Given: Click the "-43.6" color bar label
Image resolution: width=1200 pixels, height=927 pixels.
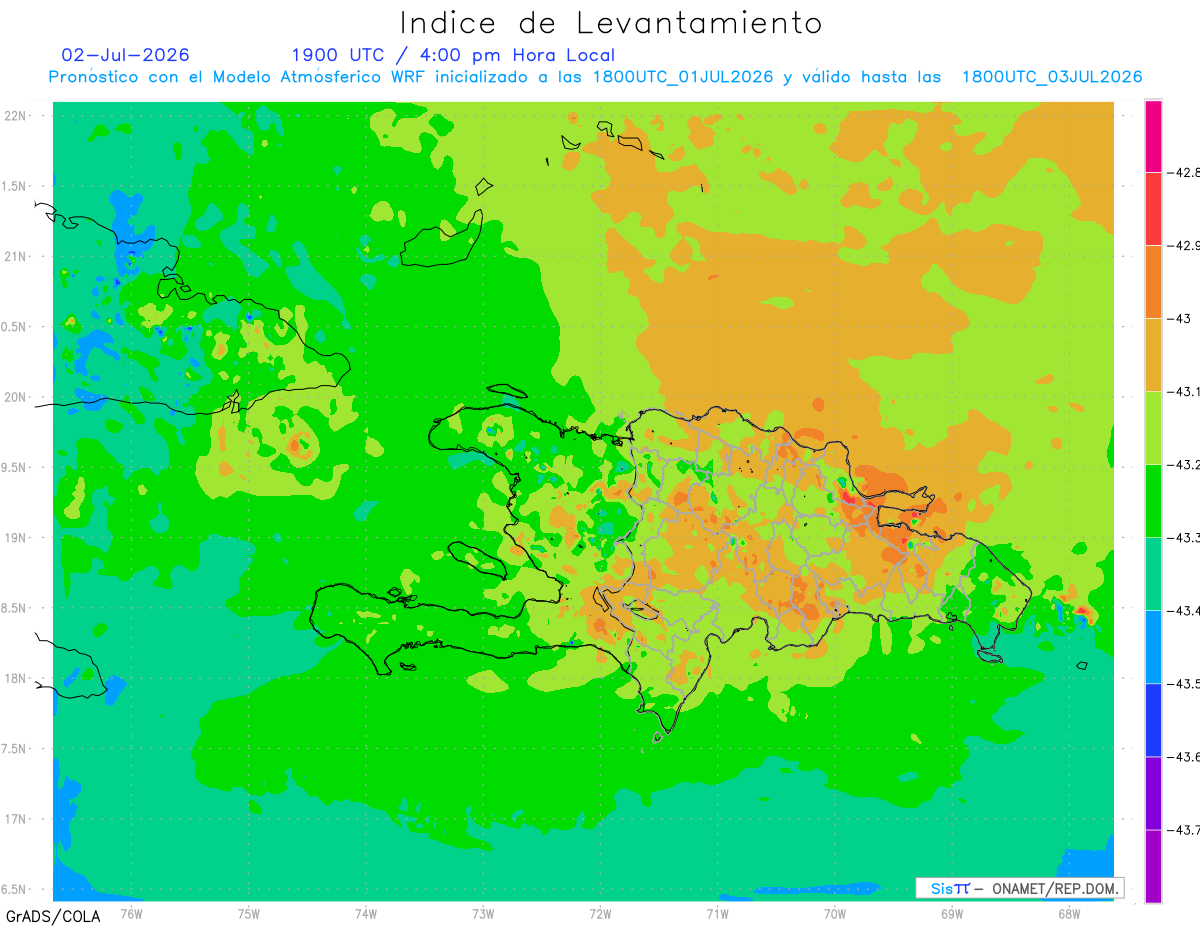Looking at the screenshot, I should pyautogui.click(x=1185, y=756).
